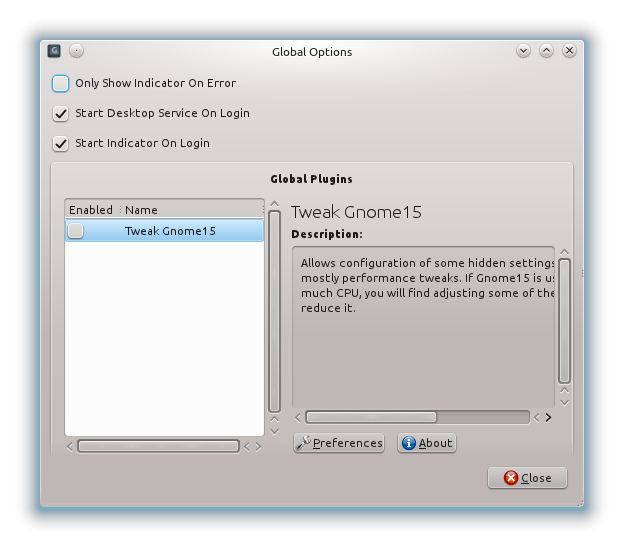
Task: Minimize the Global Options window
Action: point(523,50)
